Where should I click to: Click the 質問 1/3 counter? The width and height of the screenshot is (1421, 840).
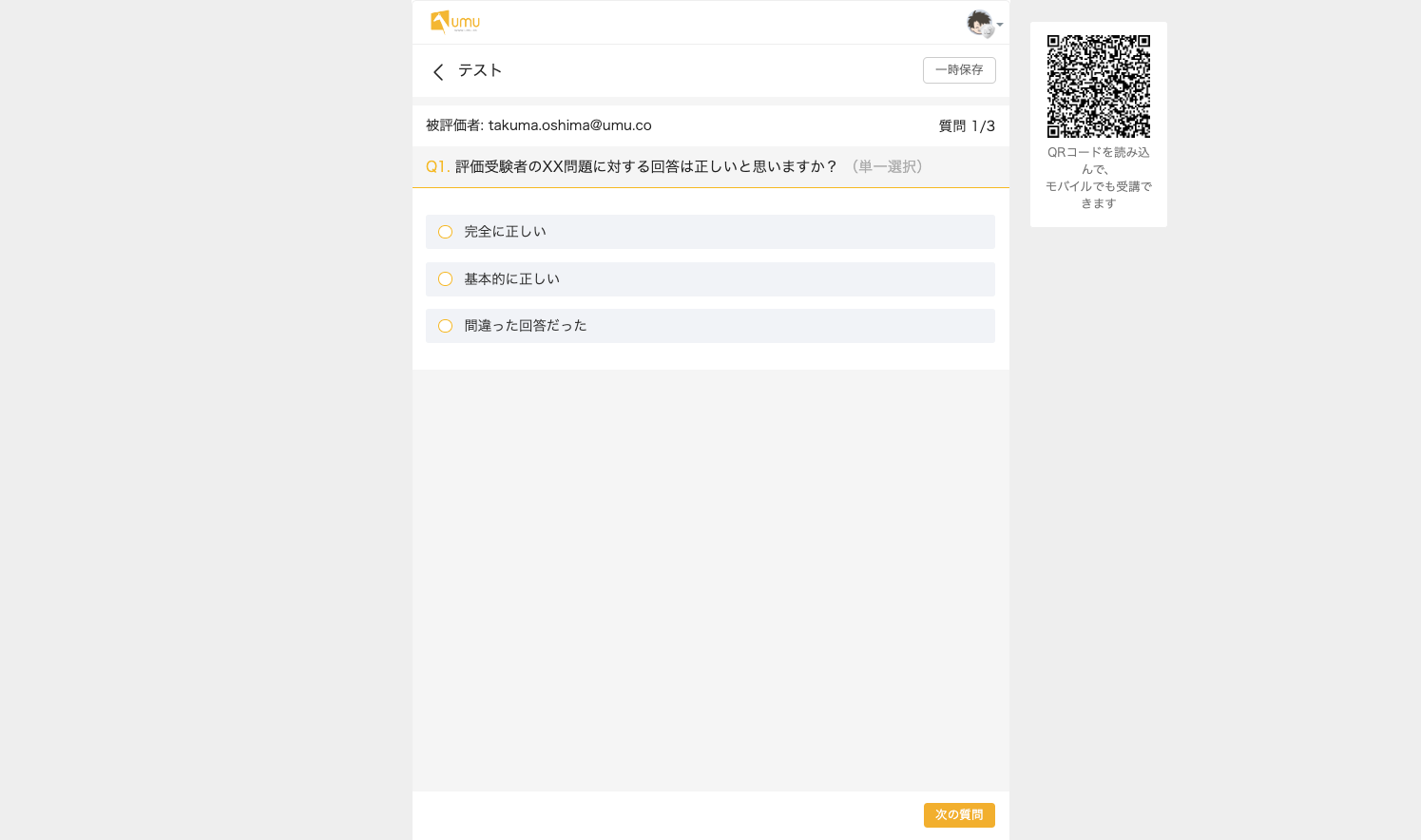pos(967,126)
